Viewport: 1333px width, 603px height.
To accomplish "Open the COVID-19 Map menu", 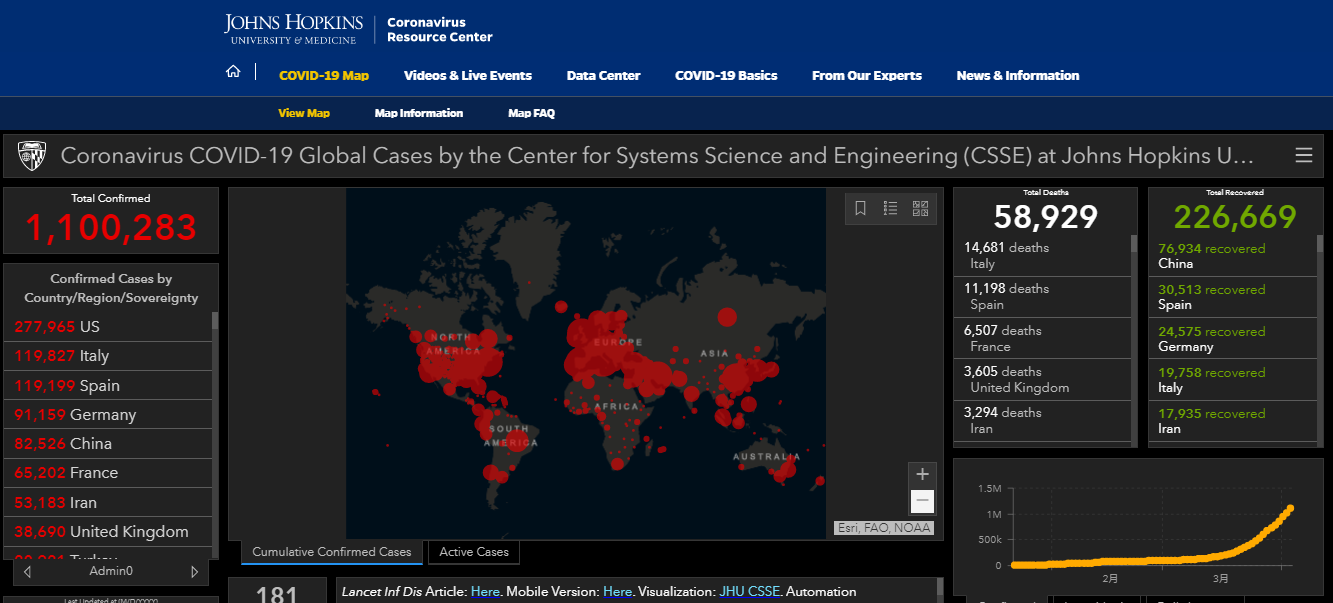I will click(324, 76).
